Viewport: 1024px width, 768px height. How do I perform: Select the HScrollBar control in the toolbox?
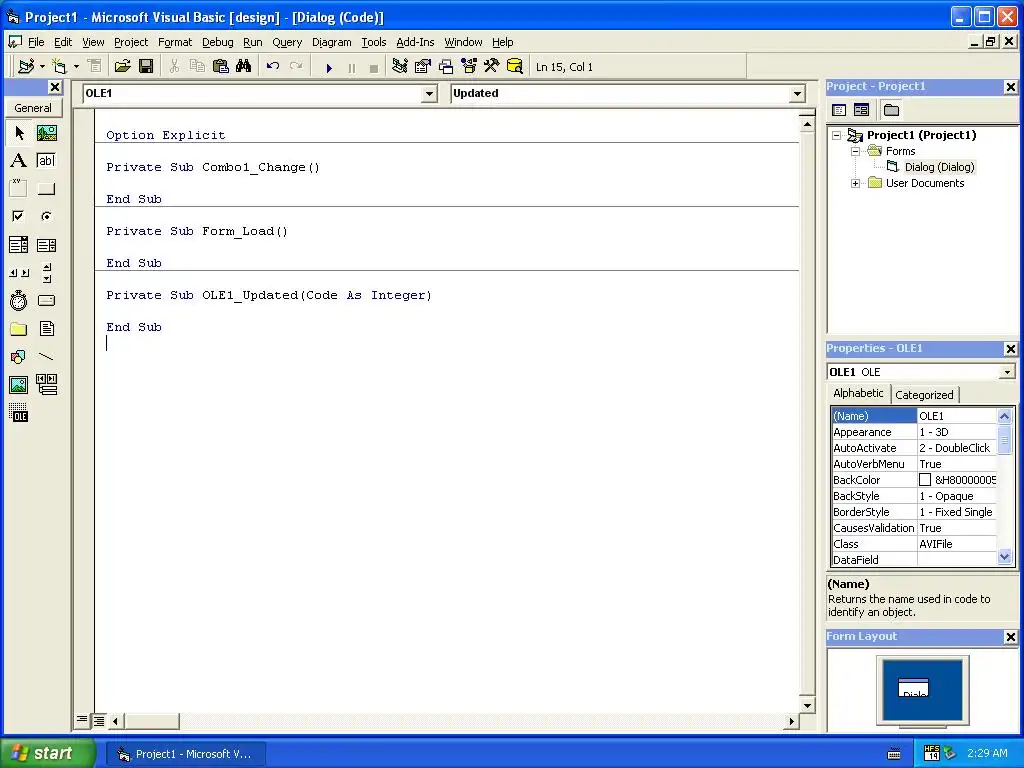click(19, 273)
